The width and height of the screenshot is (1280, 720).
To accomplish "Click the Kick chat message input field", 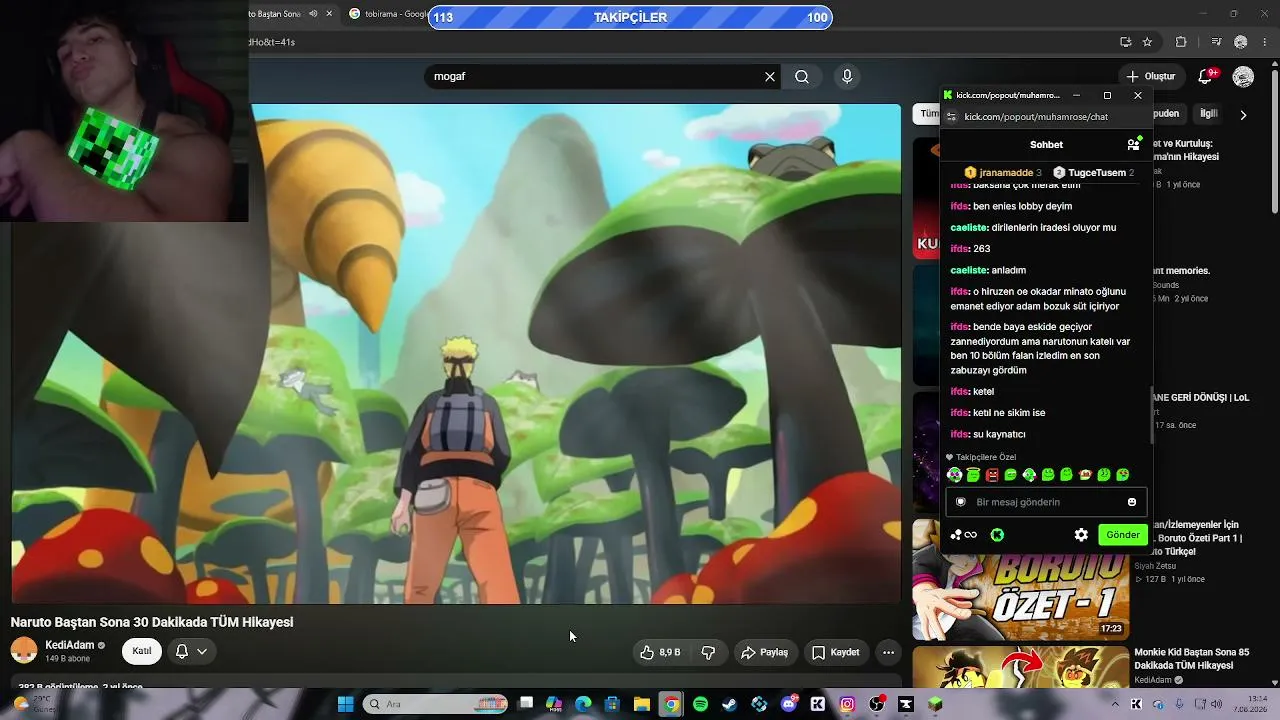I will pyautogui.click(x=1046, y=502).
